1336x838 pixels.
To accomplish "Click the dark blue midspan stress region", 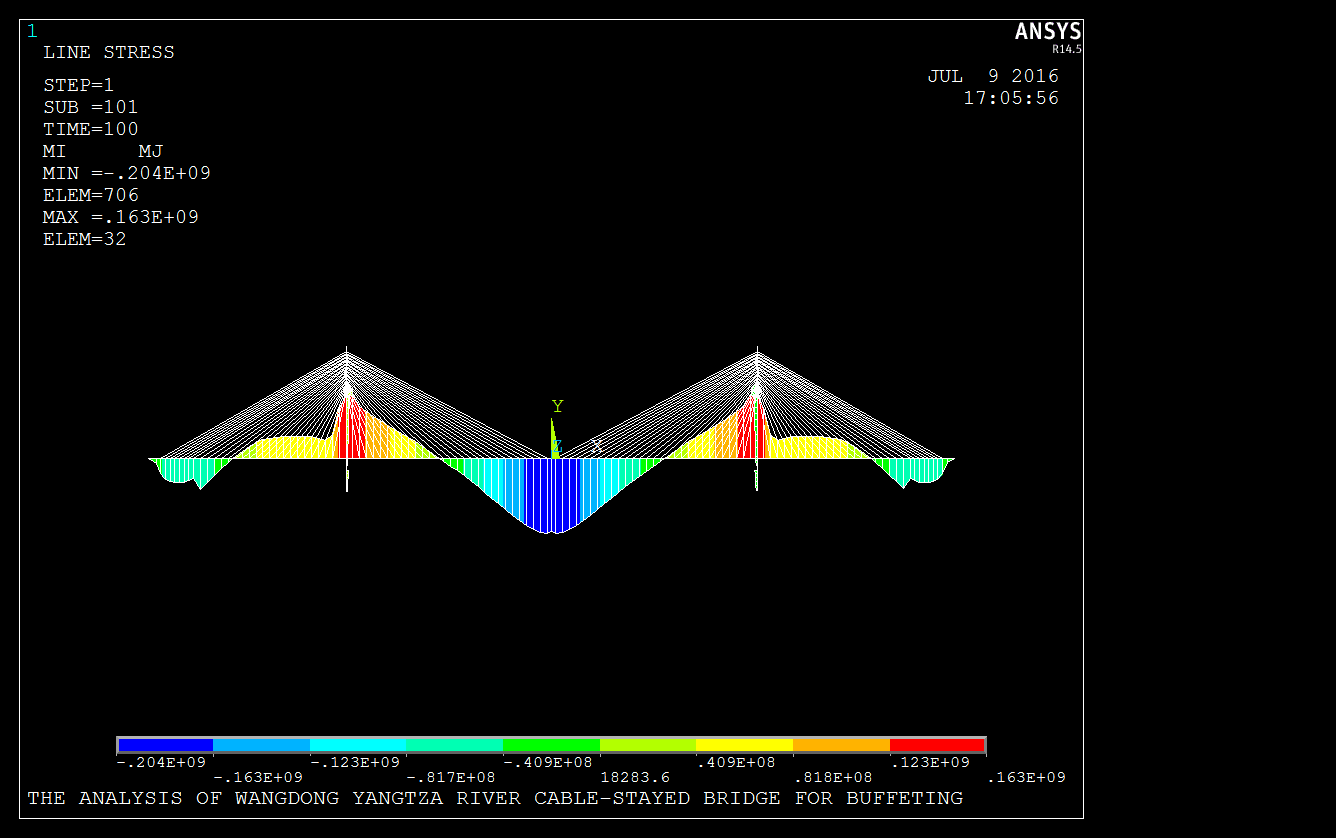I will pos(552,495).
